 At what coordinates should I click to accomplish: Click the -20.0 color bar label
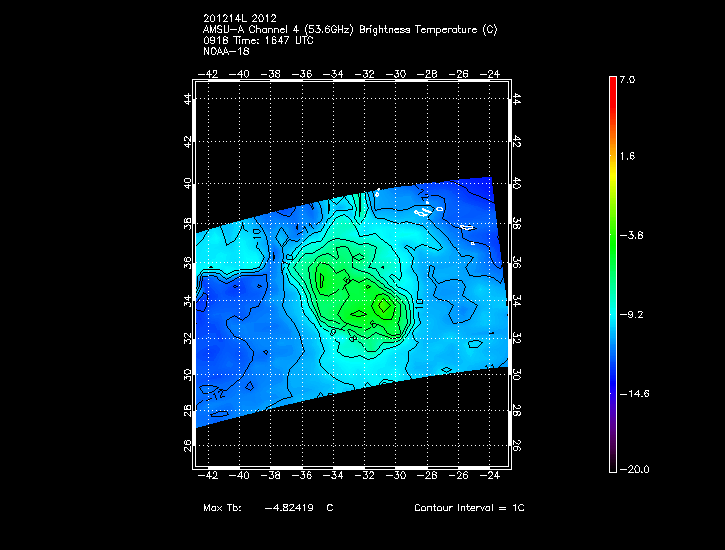tap(635, 469)
